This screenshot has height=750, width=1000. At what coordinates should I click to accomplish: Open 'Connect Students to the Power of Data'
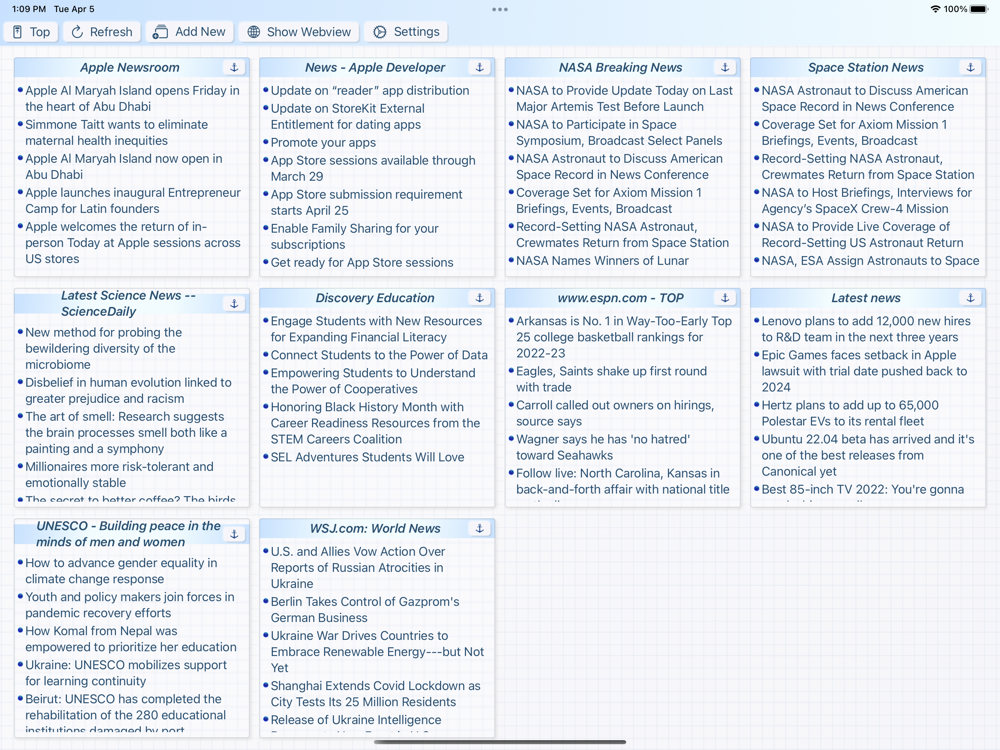[x=379, y=355]
